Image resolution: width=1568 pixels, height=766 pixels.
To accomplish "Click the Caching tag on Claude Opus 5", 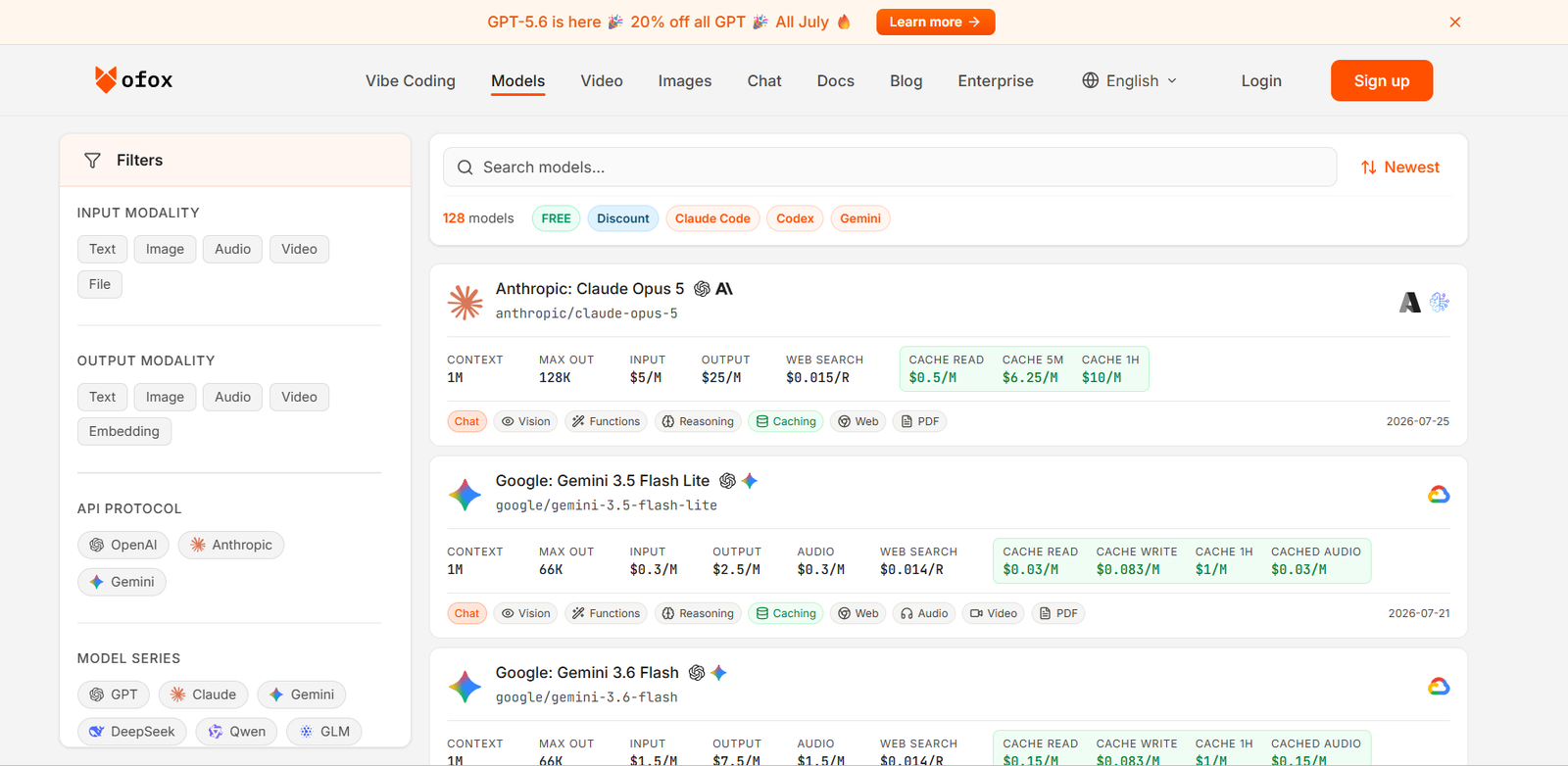I will pyautogui.click(x=786, y=421).
